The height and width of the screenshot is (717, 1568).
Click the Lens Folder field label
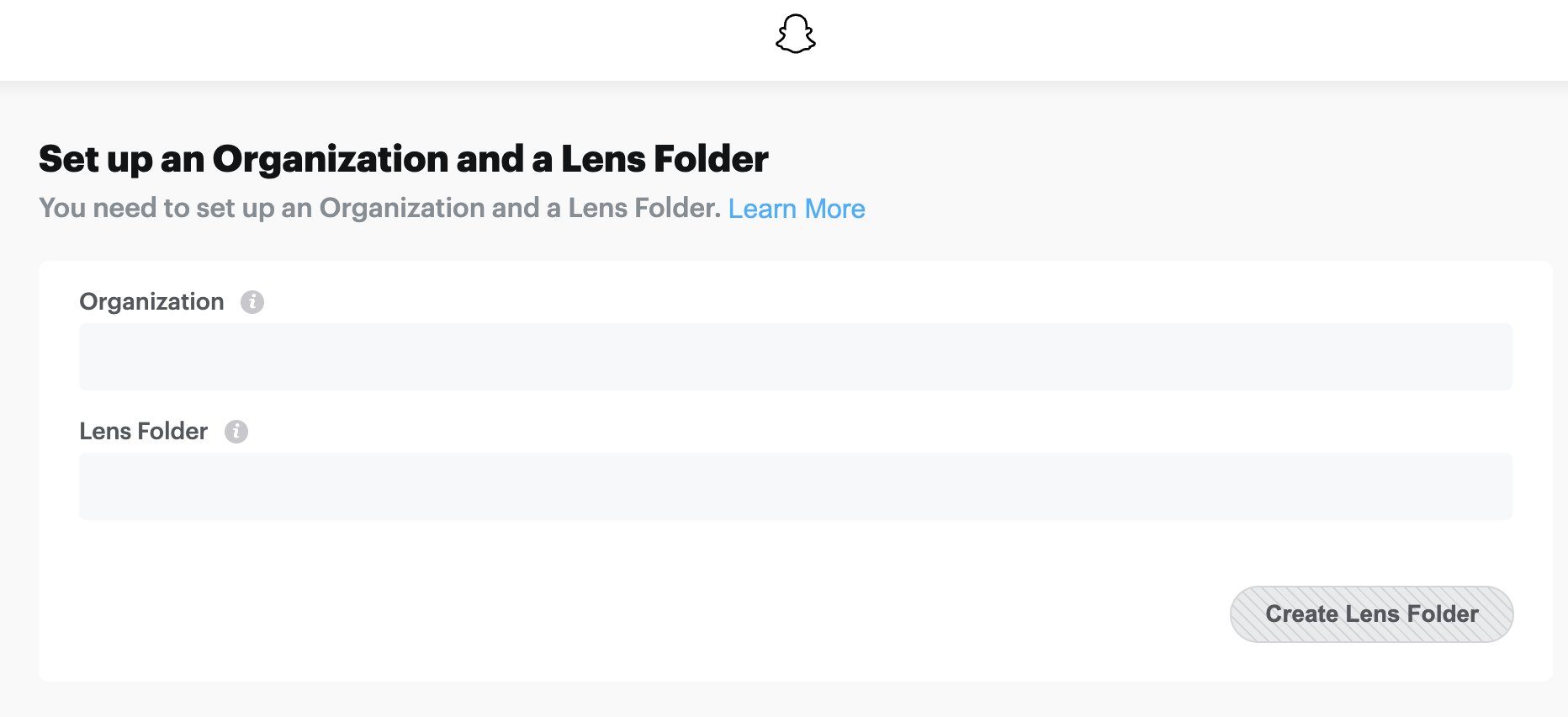[143, 432]
